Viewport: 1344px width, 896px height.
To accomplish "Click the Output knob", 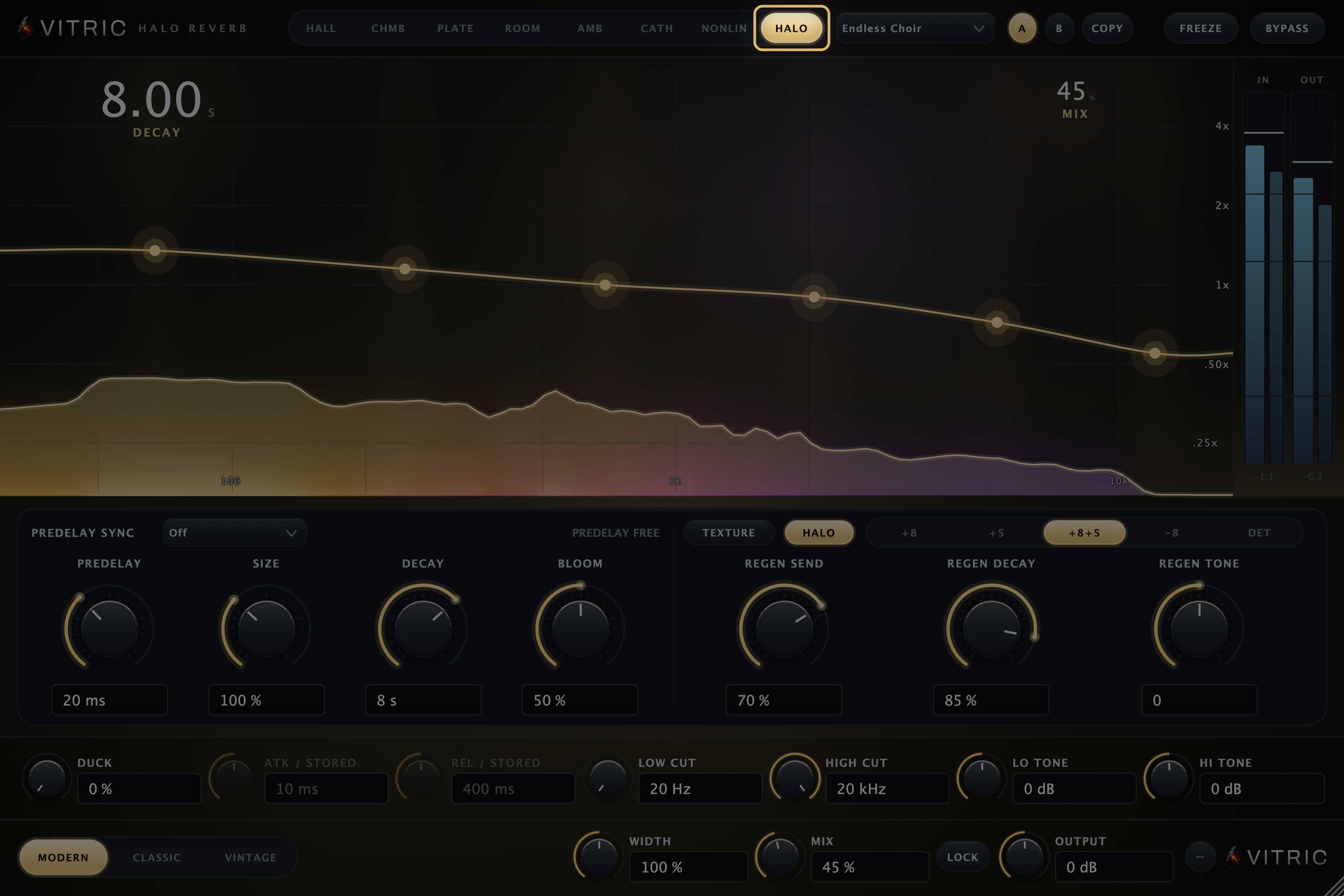I will [x=1024, y=856].
